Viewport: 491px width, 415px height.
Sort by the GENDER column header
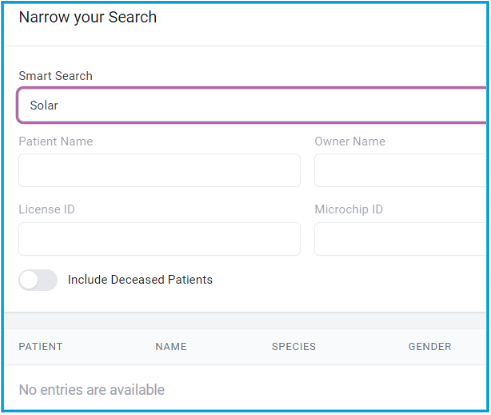430,347
